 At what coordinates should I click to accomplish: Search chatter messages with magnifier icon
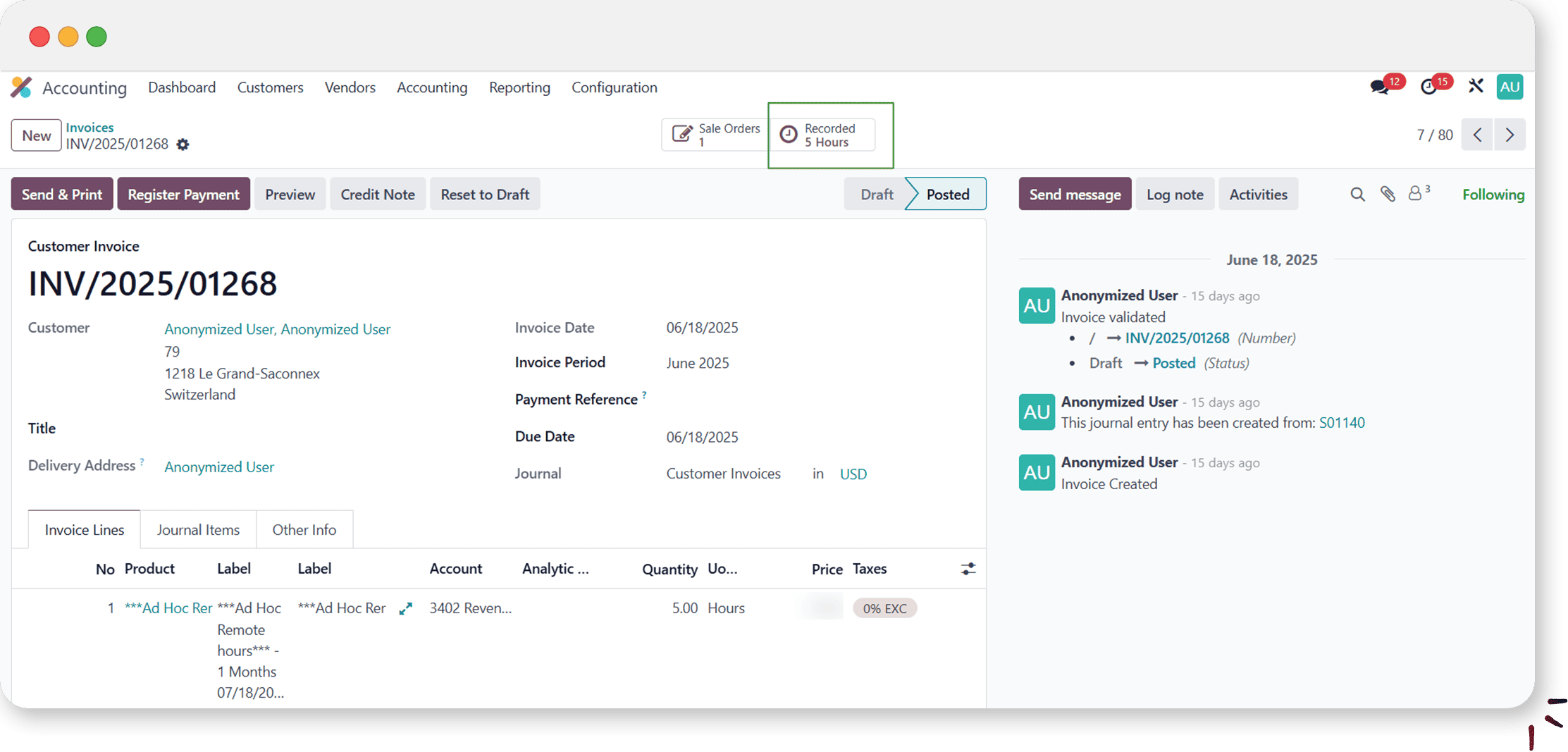coord(1357,195)
